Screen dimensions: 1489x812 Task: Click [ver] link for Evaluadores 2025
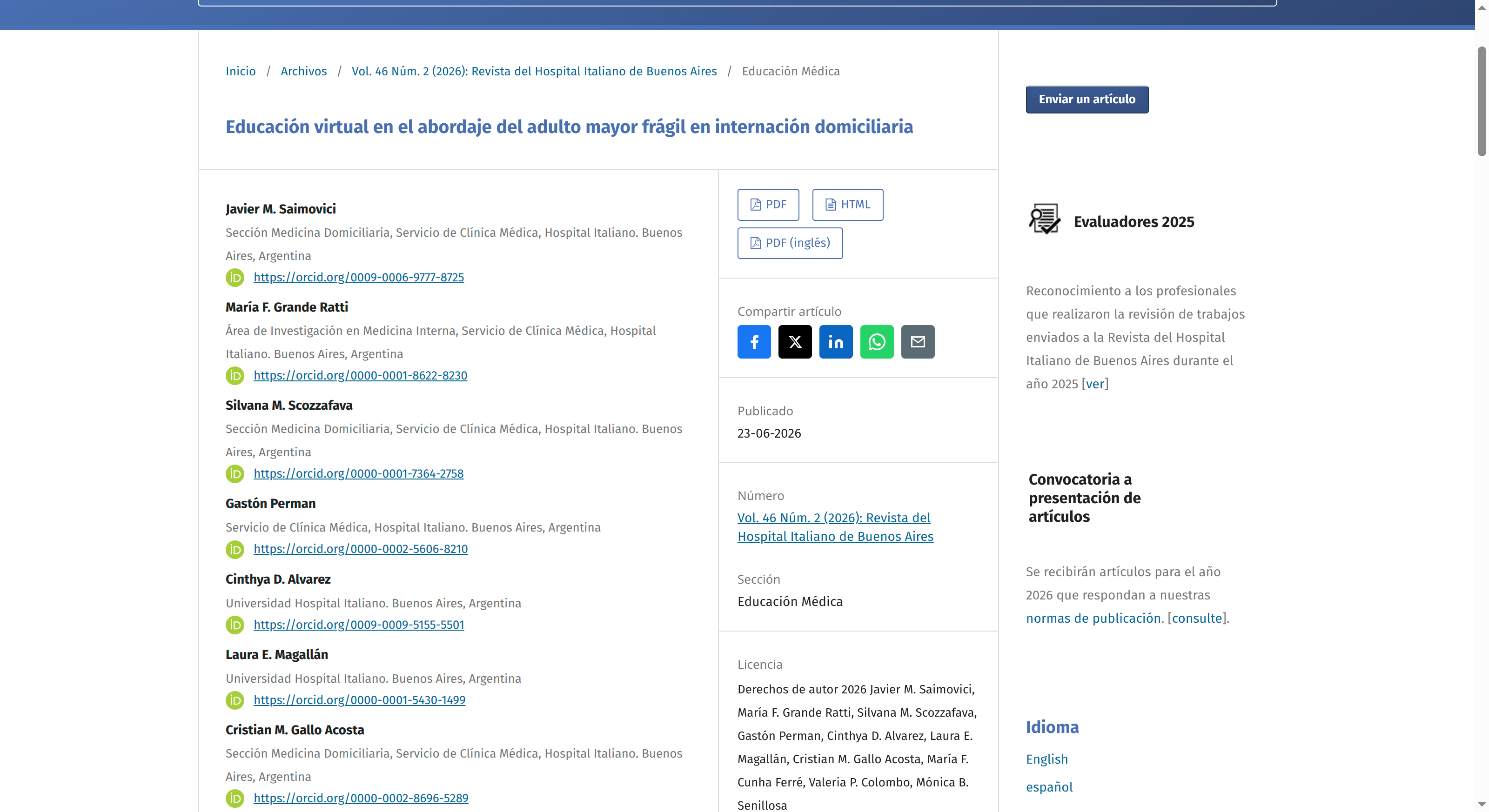[1095, 384]
